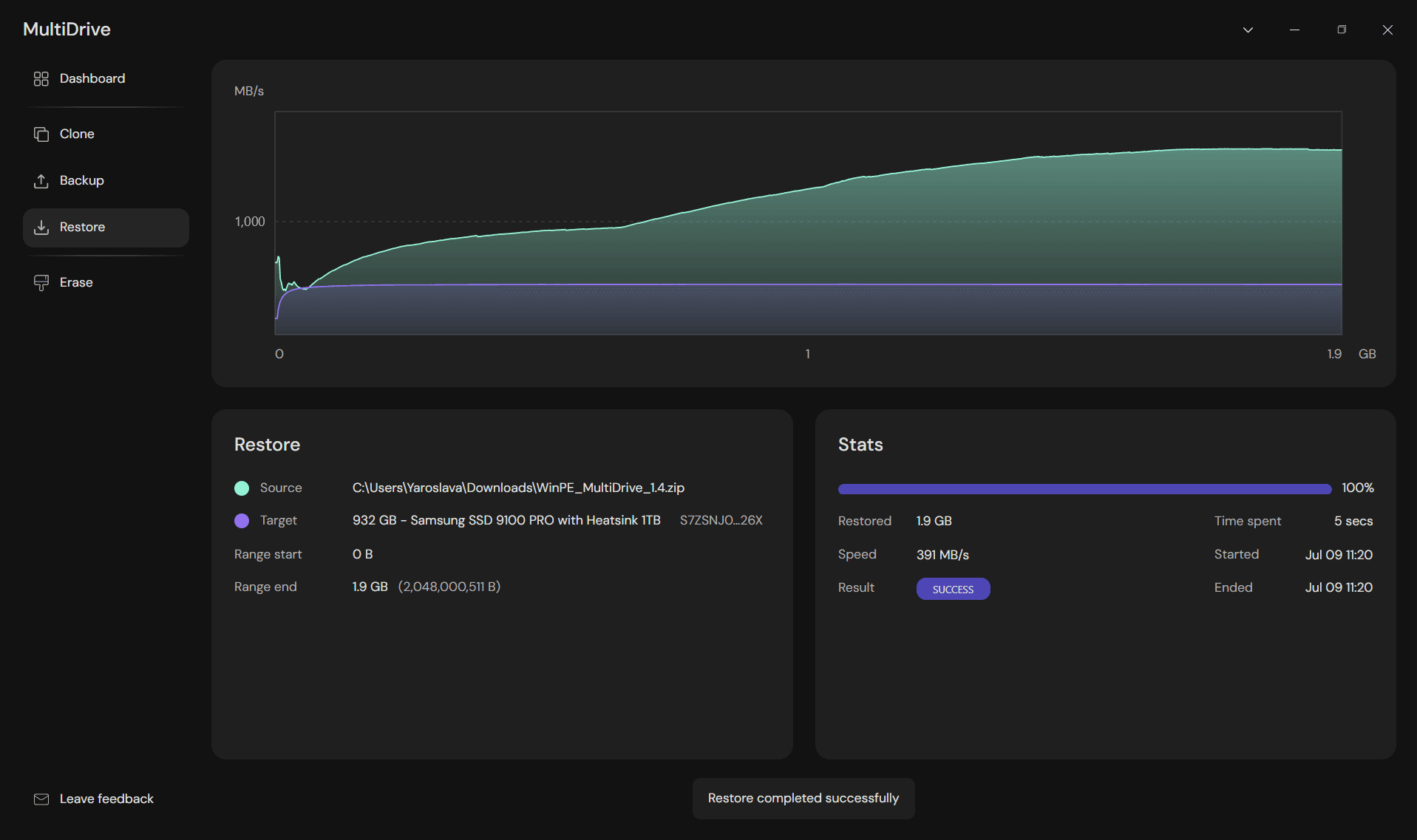Viewport: 1417px width, 840px height.
Task: Select the Erase menu entry
Action: pos(106,283)
